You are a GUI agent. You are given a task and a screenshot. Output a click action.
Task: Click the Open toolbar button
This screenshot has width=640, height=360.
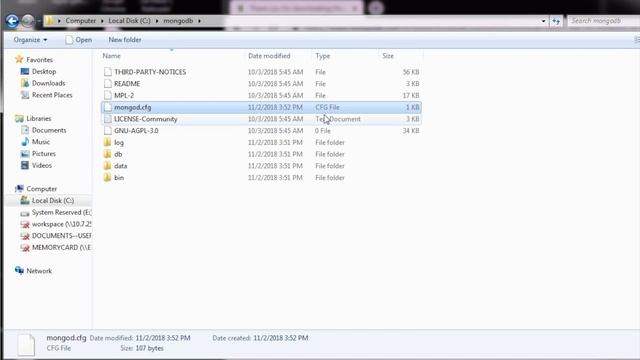click(78, 40)
